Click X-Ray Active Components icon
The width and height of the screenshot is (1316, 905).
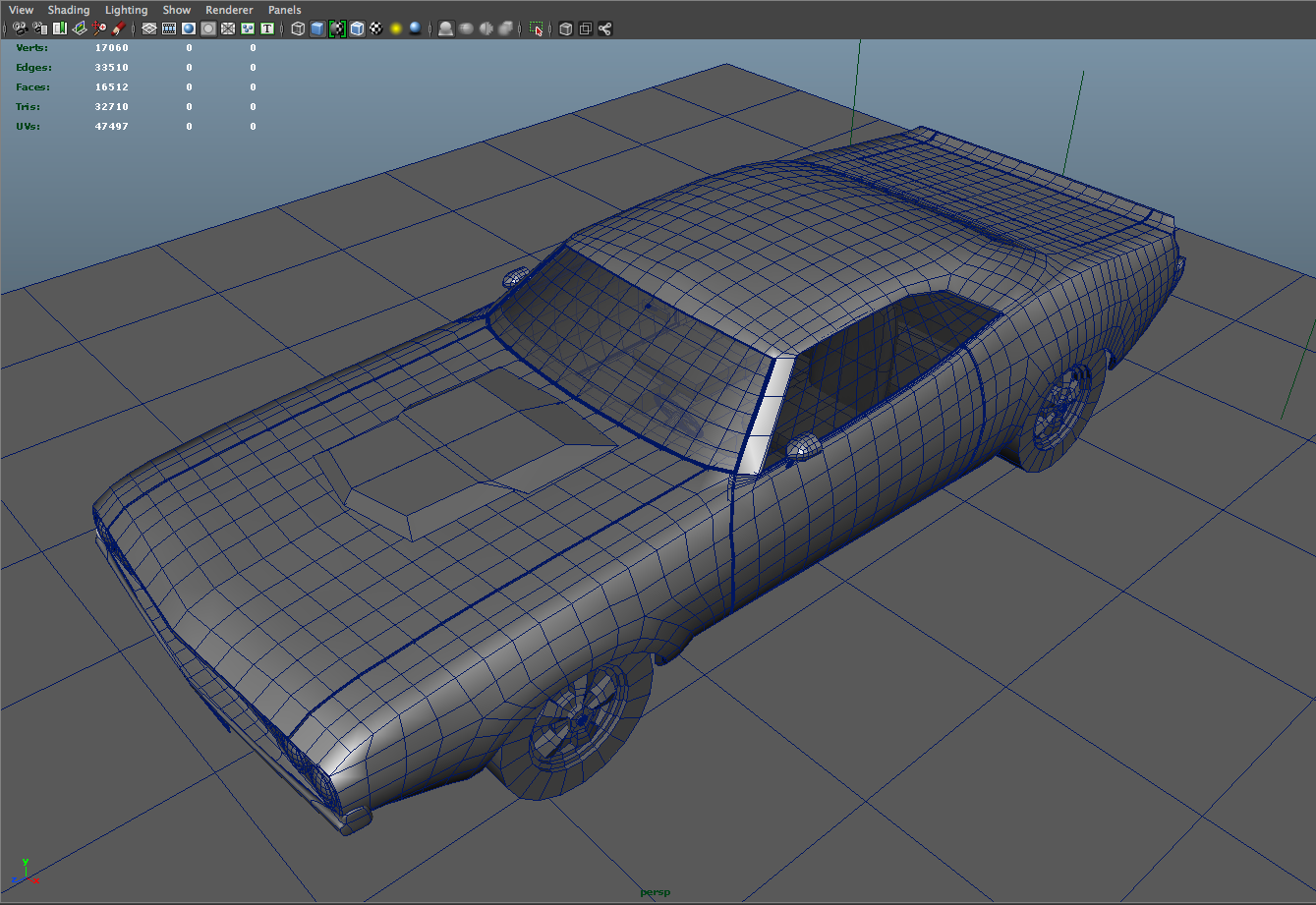[x=586, y=28]
